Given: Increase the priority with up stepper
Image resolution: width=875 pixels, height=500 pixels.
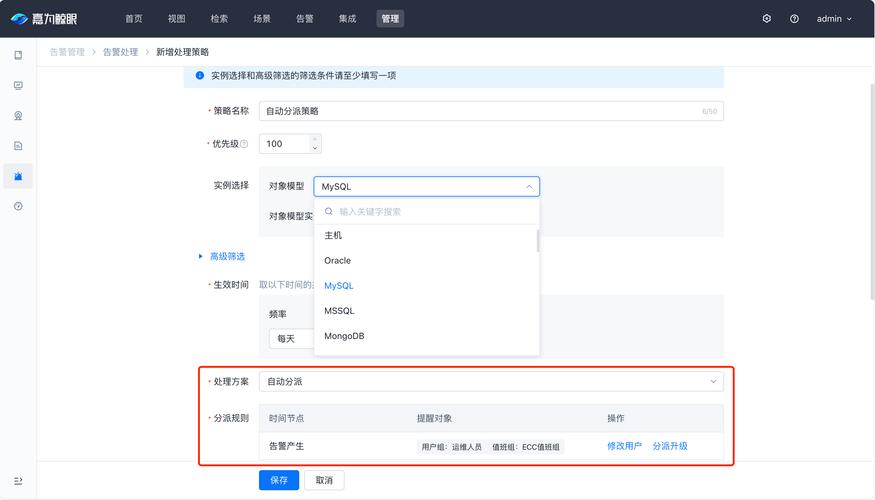Looking at the screenshot, I should [315, 139].
